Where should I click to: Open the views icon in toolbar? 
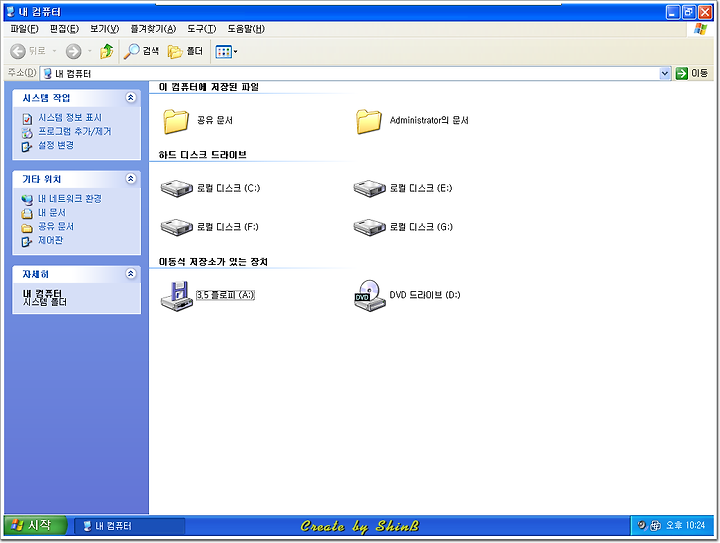pyautogui.click(x=223, y=51)
